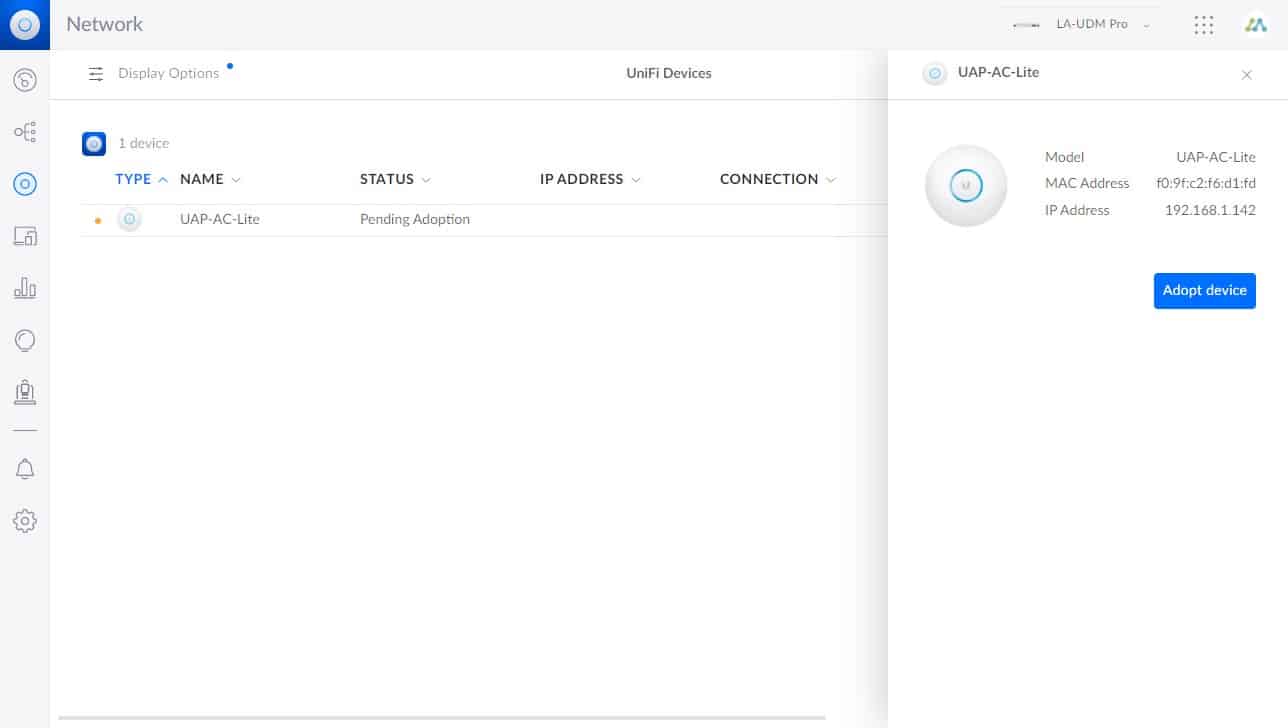Click the orange status dot in device row
Viewport: 1288px width, 728px height.
(97, 220)
